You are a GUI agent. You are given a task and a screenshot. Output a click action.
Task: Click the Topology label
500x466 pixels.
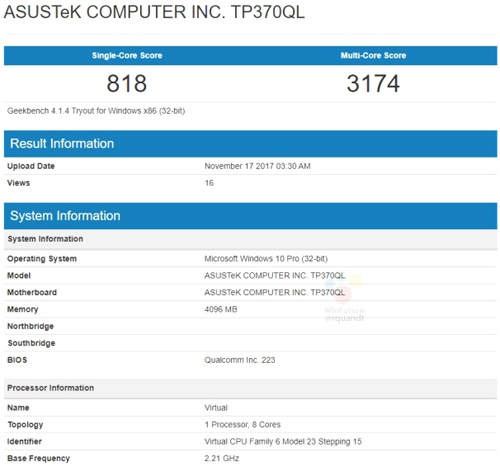point(25,425)
